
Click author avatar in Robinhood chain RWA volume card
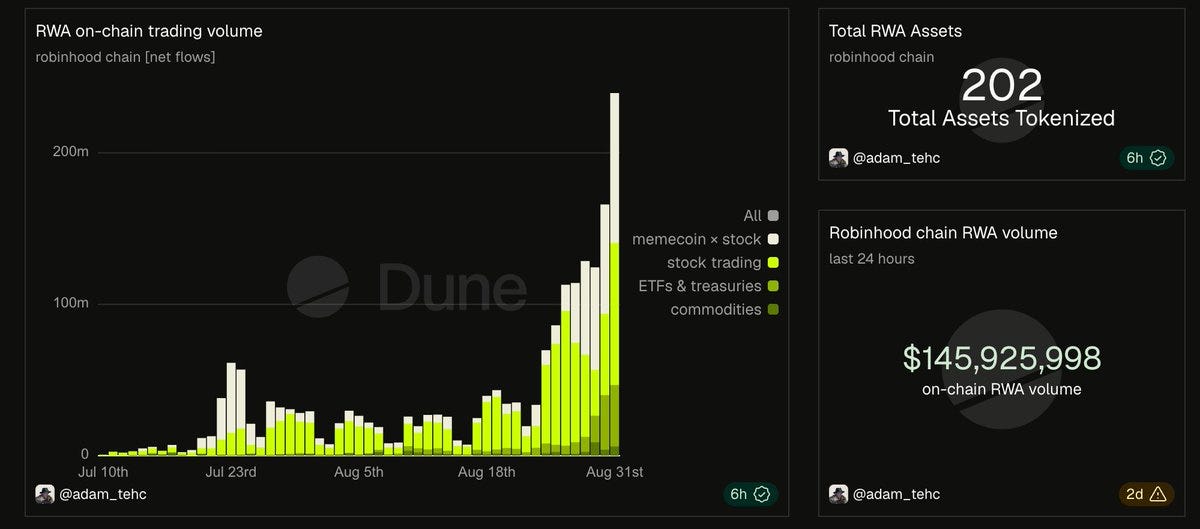tap(838, 494)
